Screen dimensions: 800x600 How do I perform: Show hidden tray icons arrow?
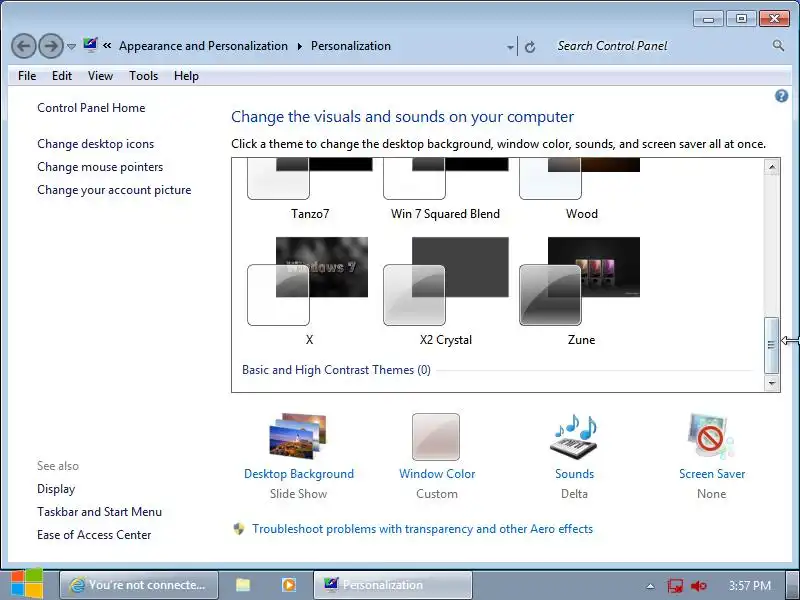point(651,586)
